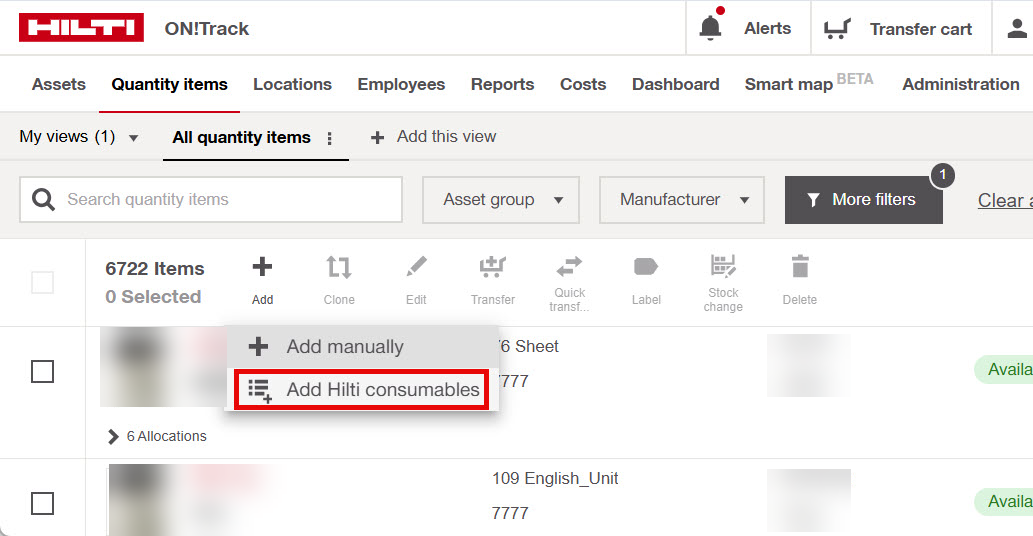
Task: Click the Stock change icon
Action: 723,267
